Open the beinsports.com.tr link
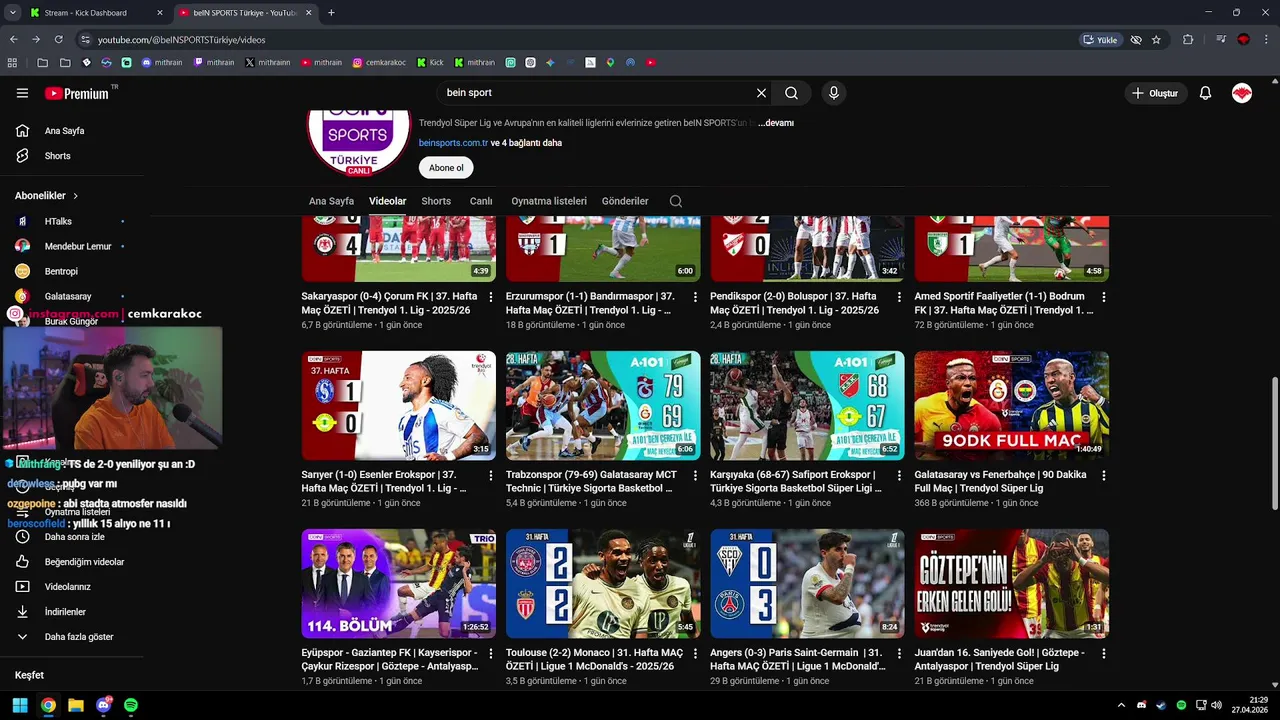 453,143
